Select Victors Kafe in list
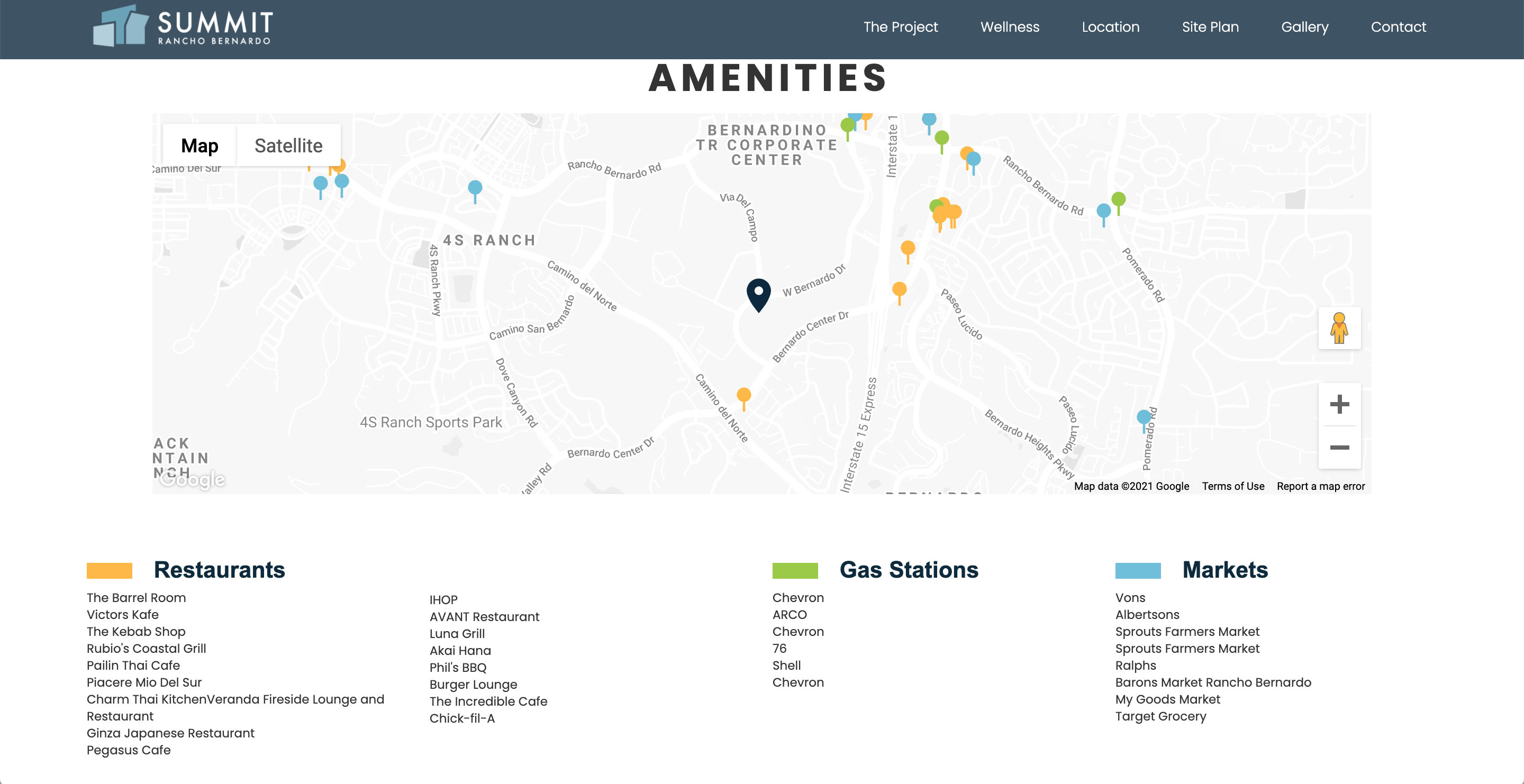 click(122, 615)
